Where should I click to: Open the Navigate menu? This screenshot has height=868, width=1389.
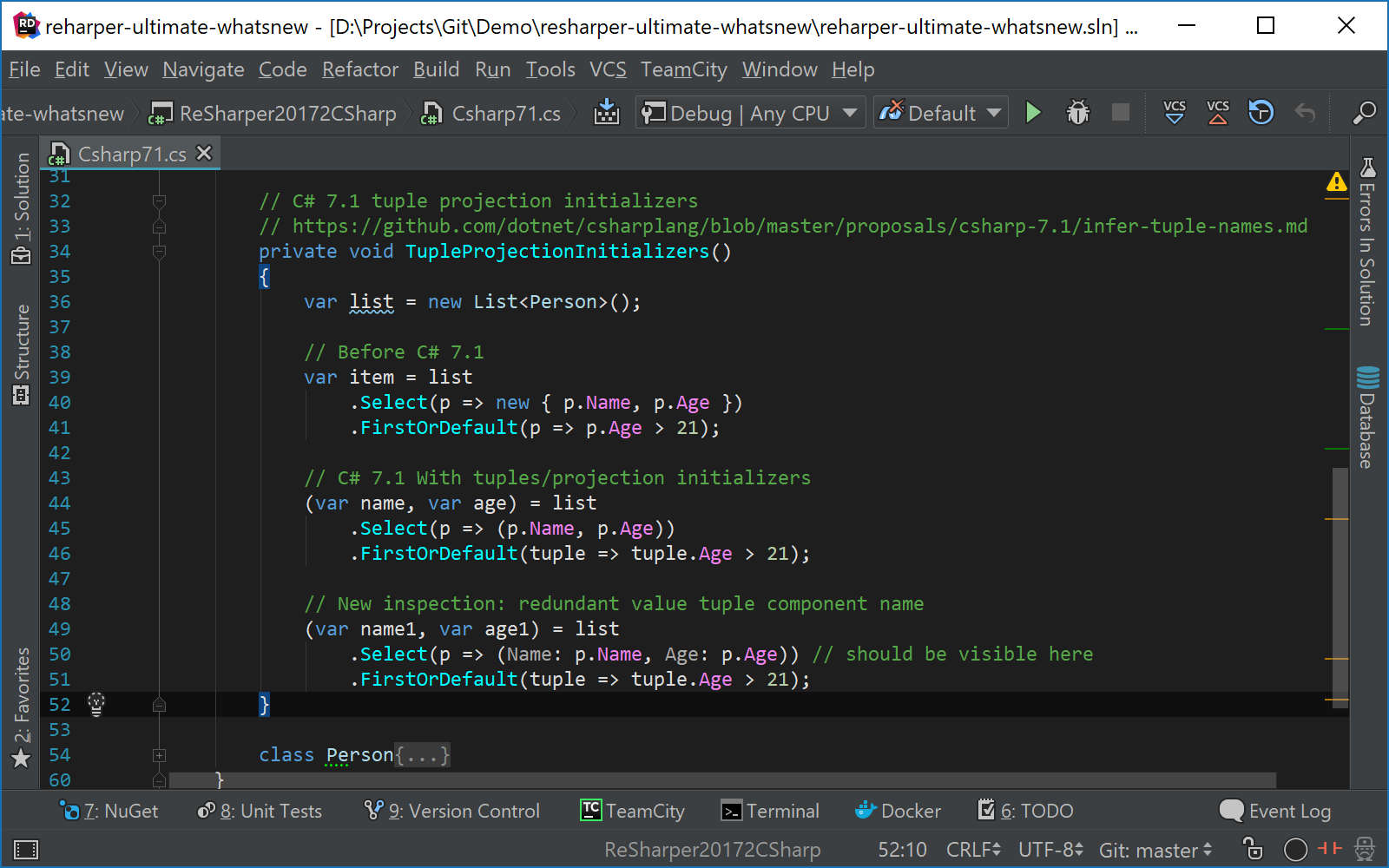(x=203, y=69)
